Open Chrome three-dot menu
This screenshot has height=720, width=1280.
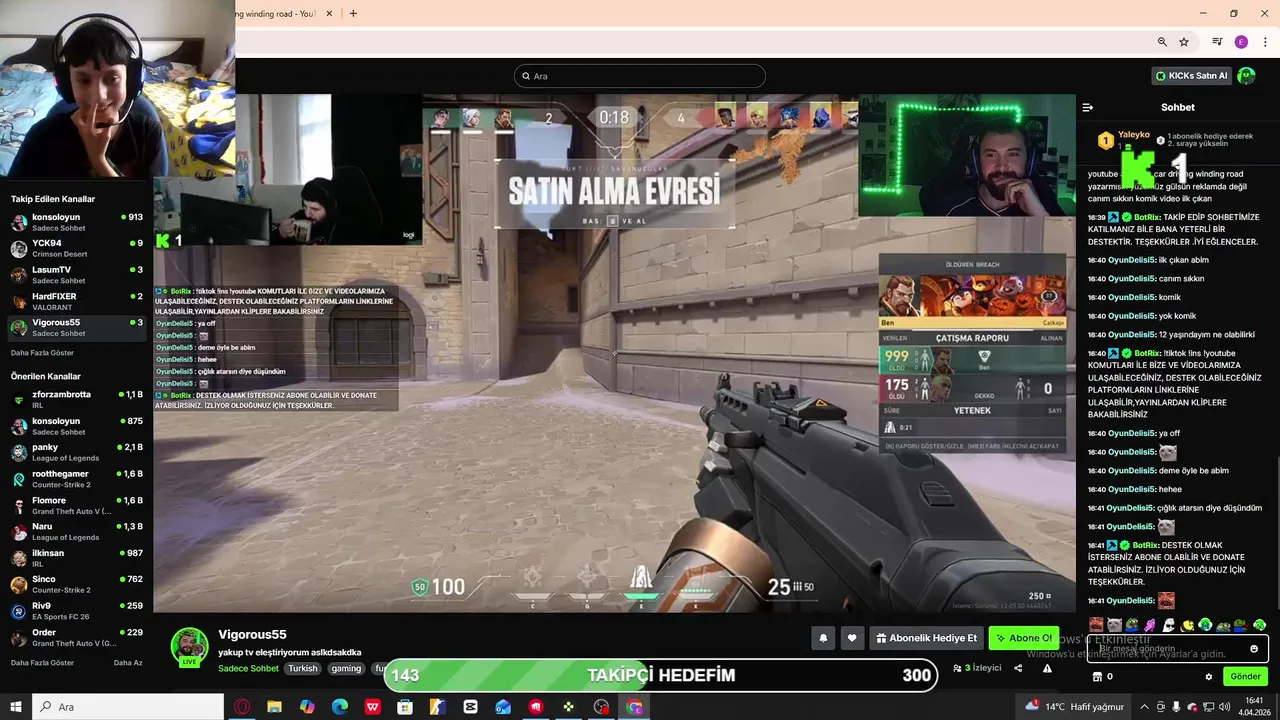click(1265, 42)
